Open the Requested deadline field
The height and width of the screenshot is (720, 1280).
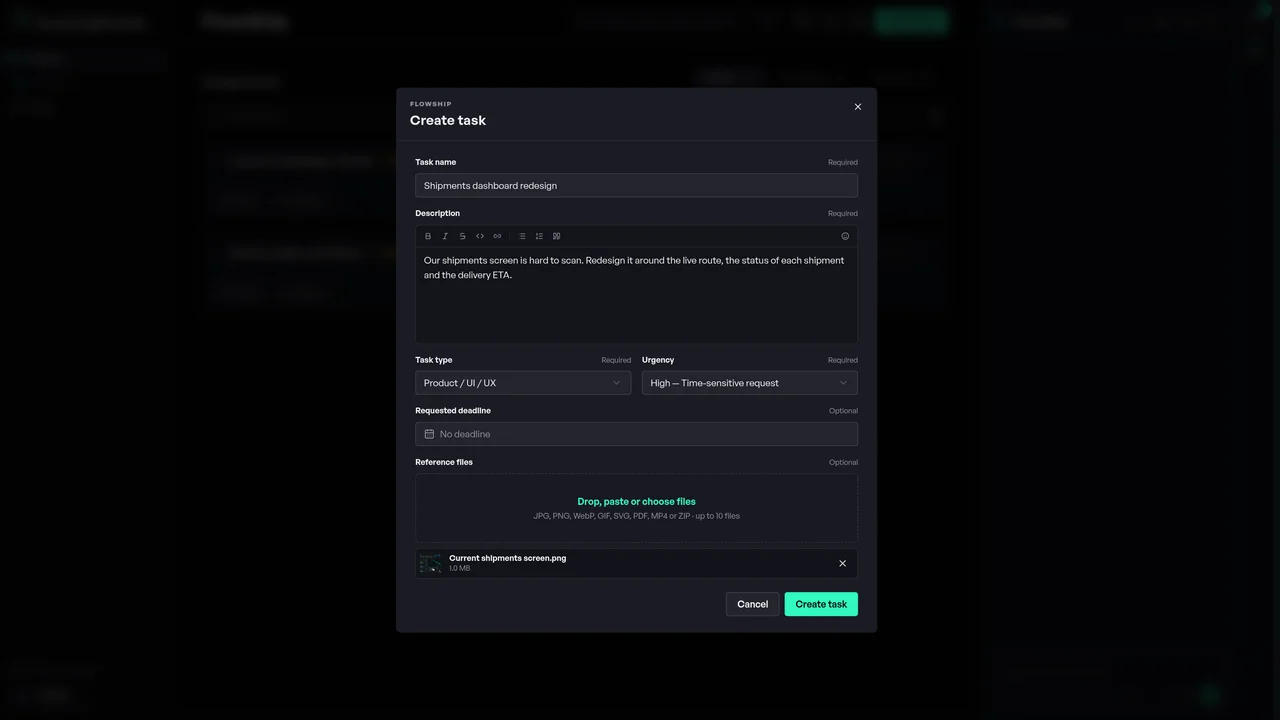pyautogui.click(x=636, y=434)
